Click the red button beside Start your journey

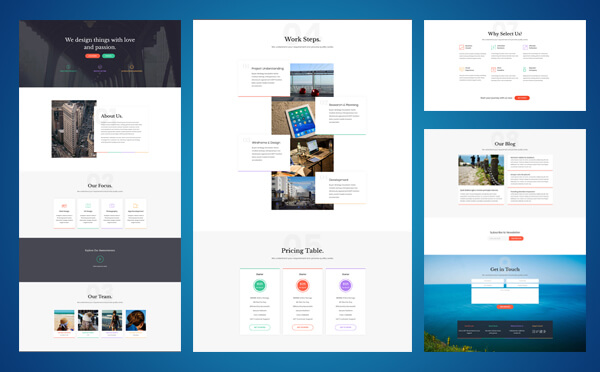point(522,98)
